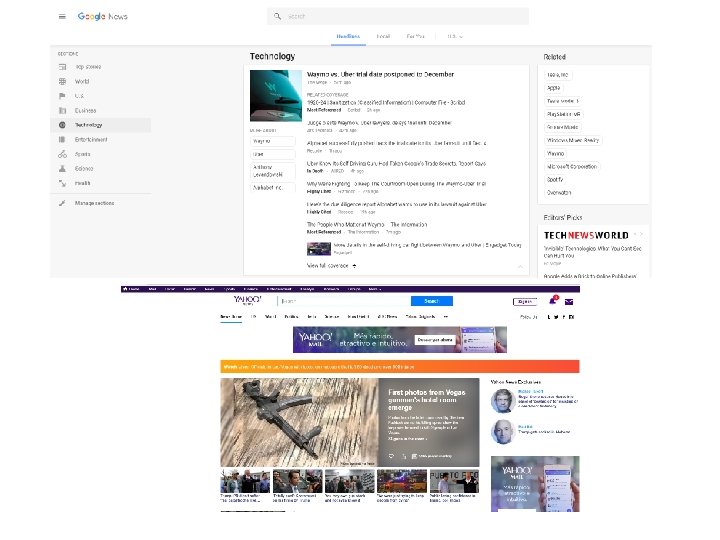Image resolution: width=720 pixels, height=540 pixels.
Task: Select the Alphabet Inc. topic chip
Action: coord(273,187)
